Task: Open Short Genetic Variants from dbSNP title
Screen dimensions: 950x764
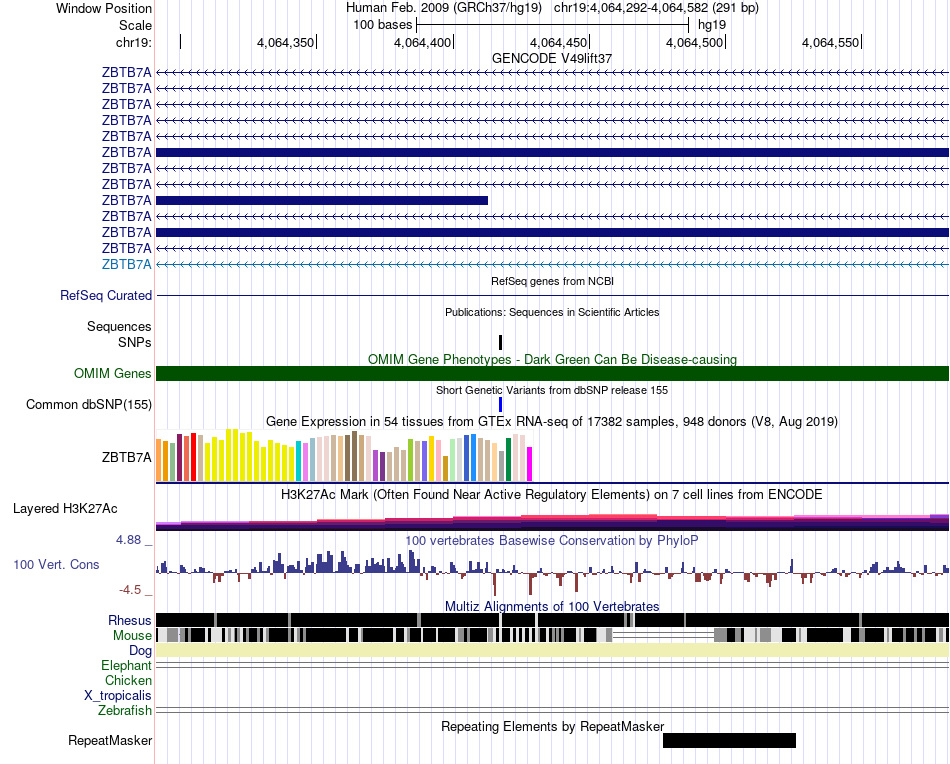Action: (x=552, y=390)
